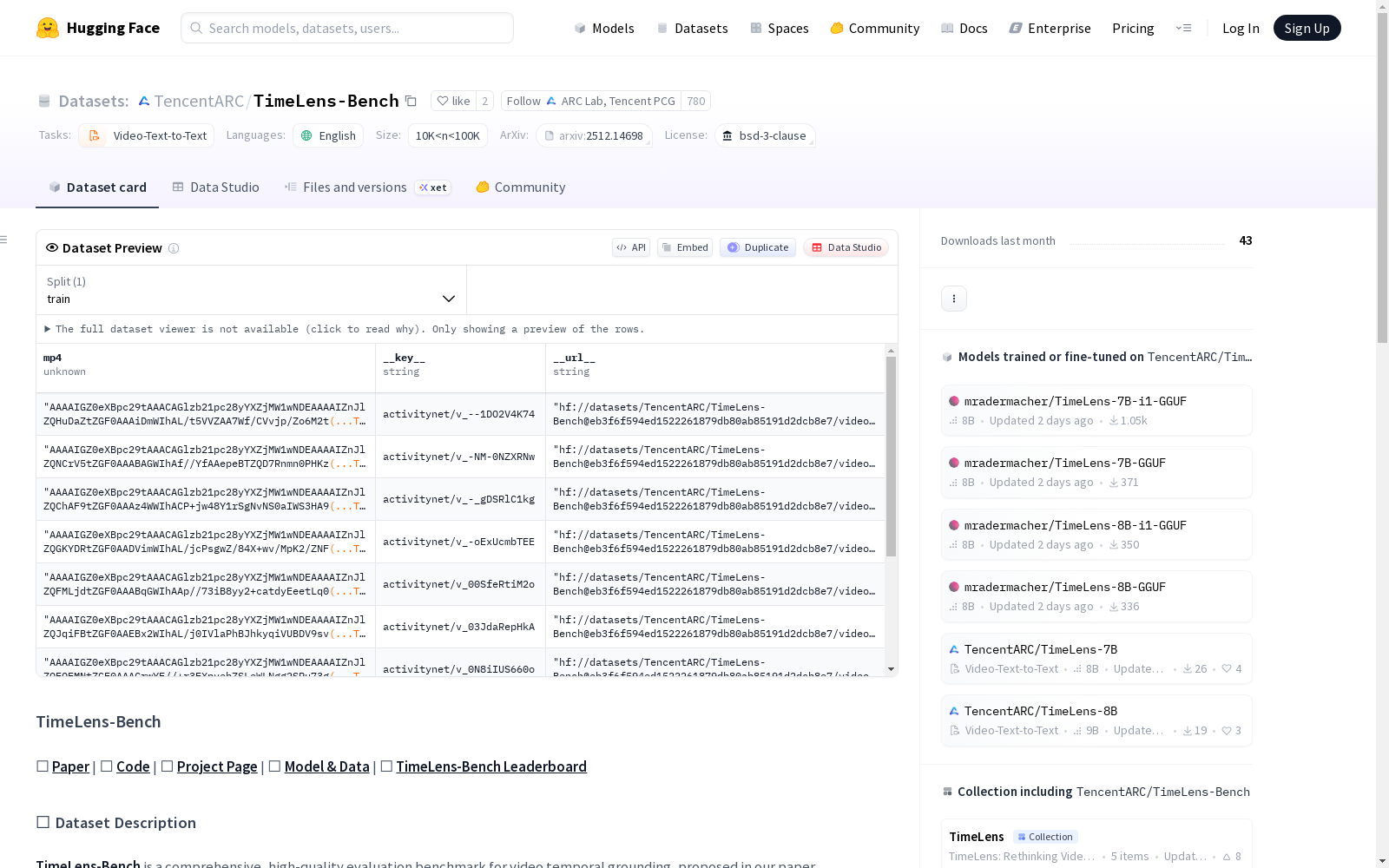Click the Sign Up button
Viewport: 1389px width, 868px height.
click(x=1307, y=28)
